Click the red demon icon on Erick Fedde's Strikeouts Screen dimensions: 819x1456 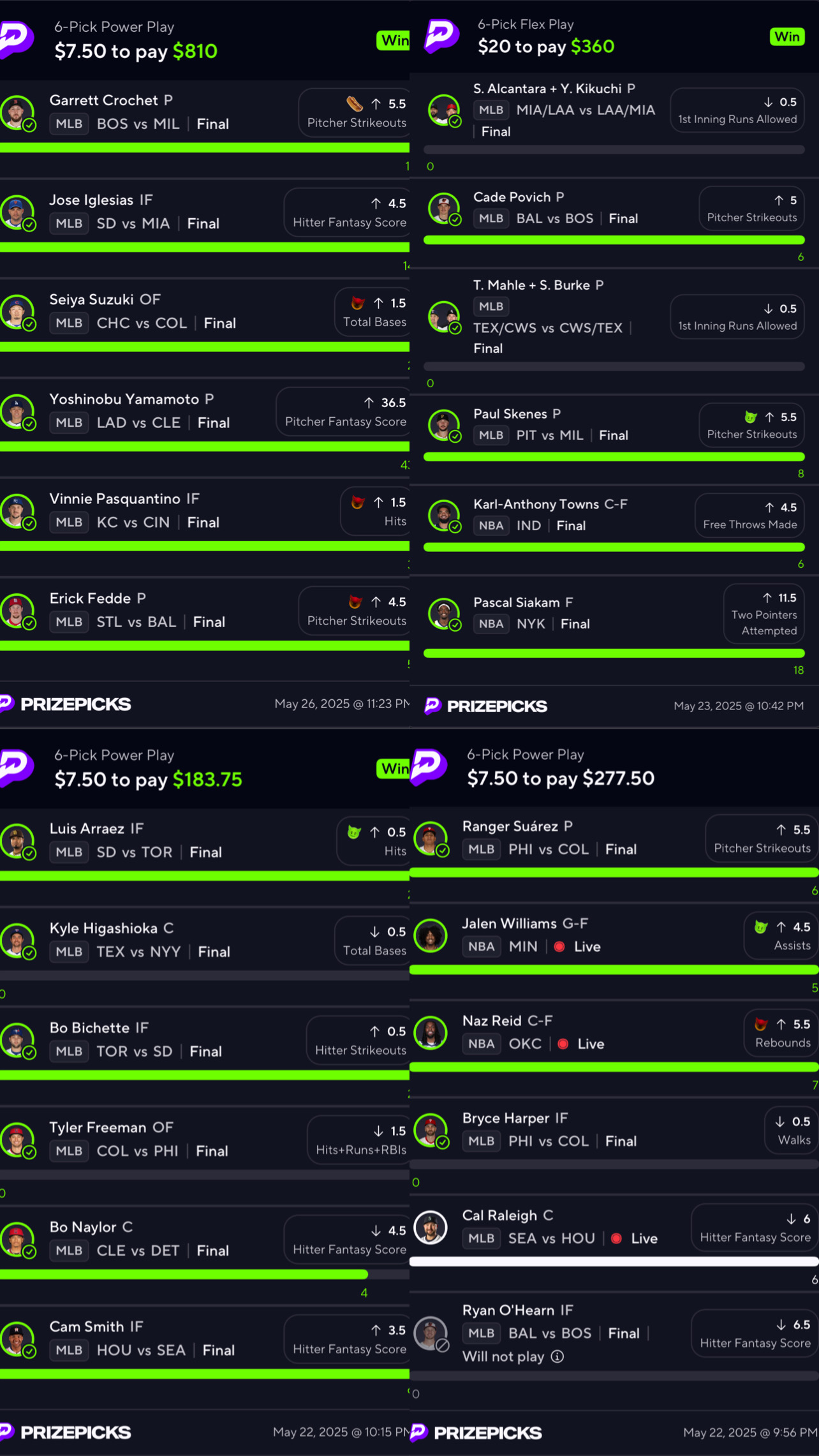[355, 601]
